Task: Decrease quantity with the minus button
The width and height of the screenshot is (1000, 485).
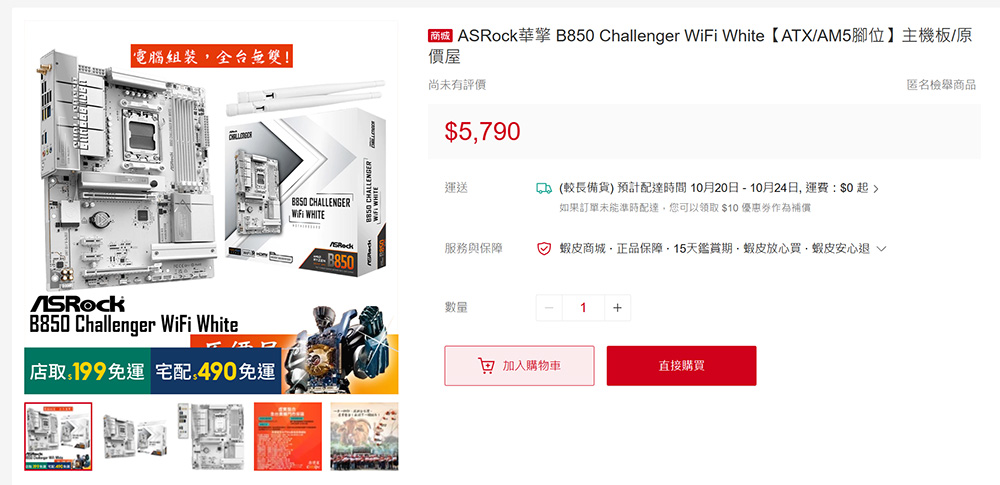Action: [x=549, y=308]
